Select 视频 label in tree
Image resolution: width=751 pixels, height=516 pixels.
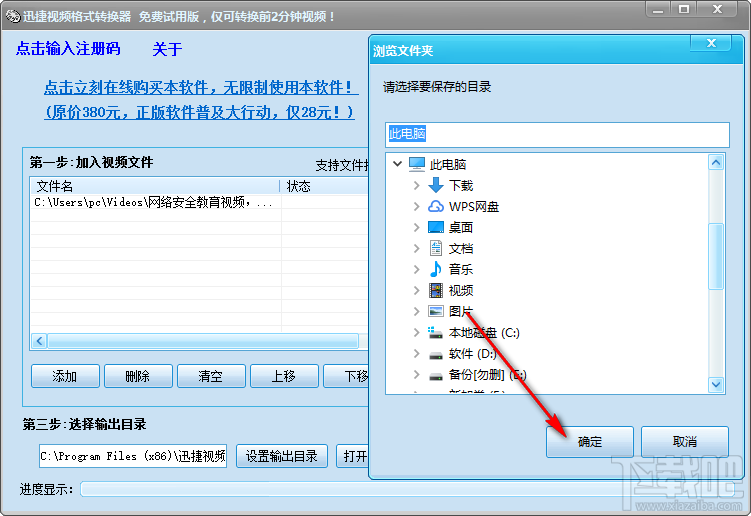point(461,290)
